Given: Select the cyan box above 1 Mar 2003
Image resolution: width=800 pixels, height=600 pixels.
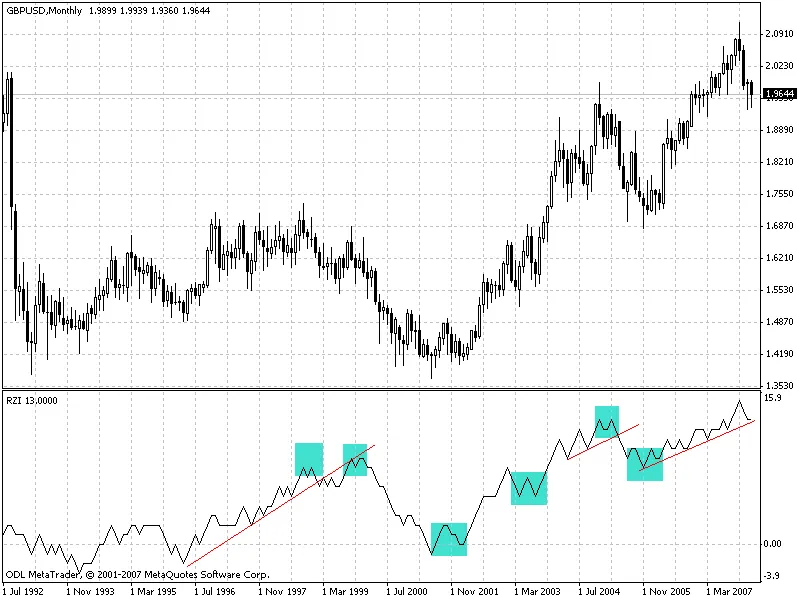Looking at the screenshot, I should click(x=528, y=488).
